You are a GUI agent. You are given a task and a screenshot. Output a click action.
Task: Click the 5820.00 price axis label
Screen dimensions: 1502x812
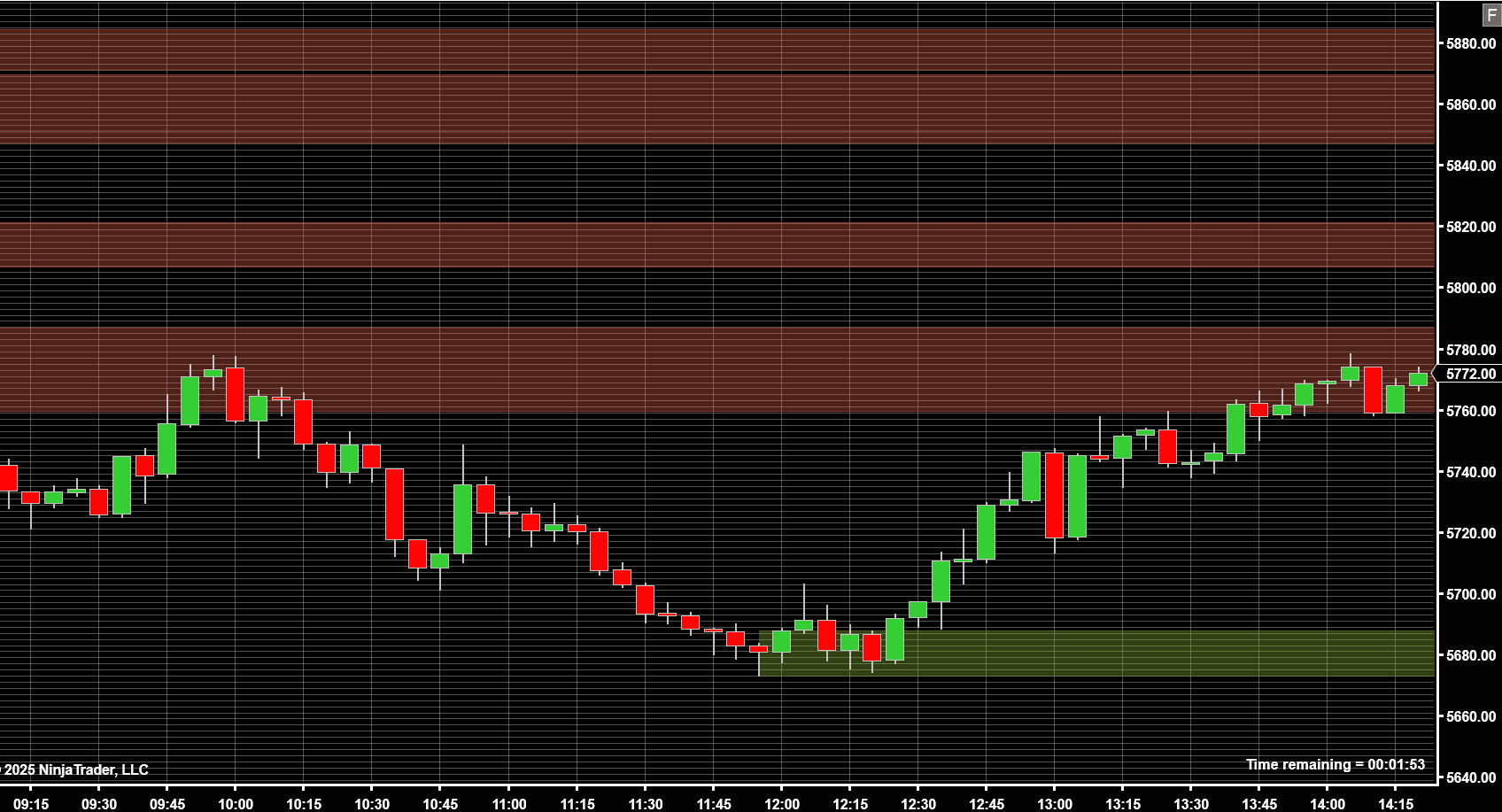click(1471, 227)
